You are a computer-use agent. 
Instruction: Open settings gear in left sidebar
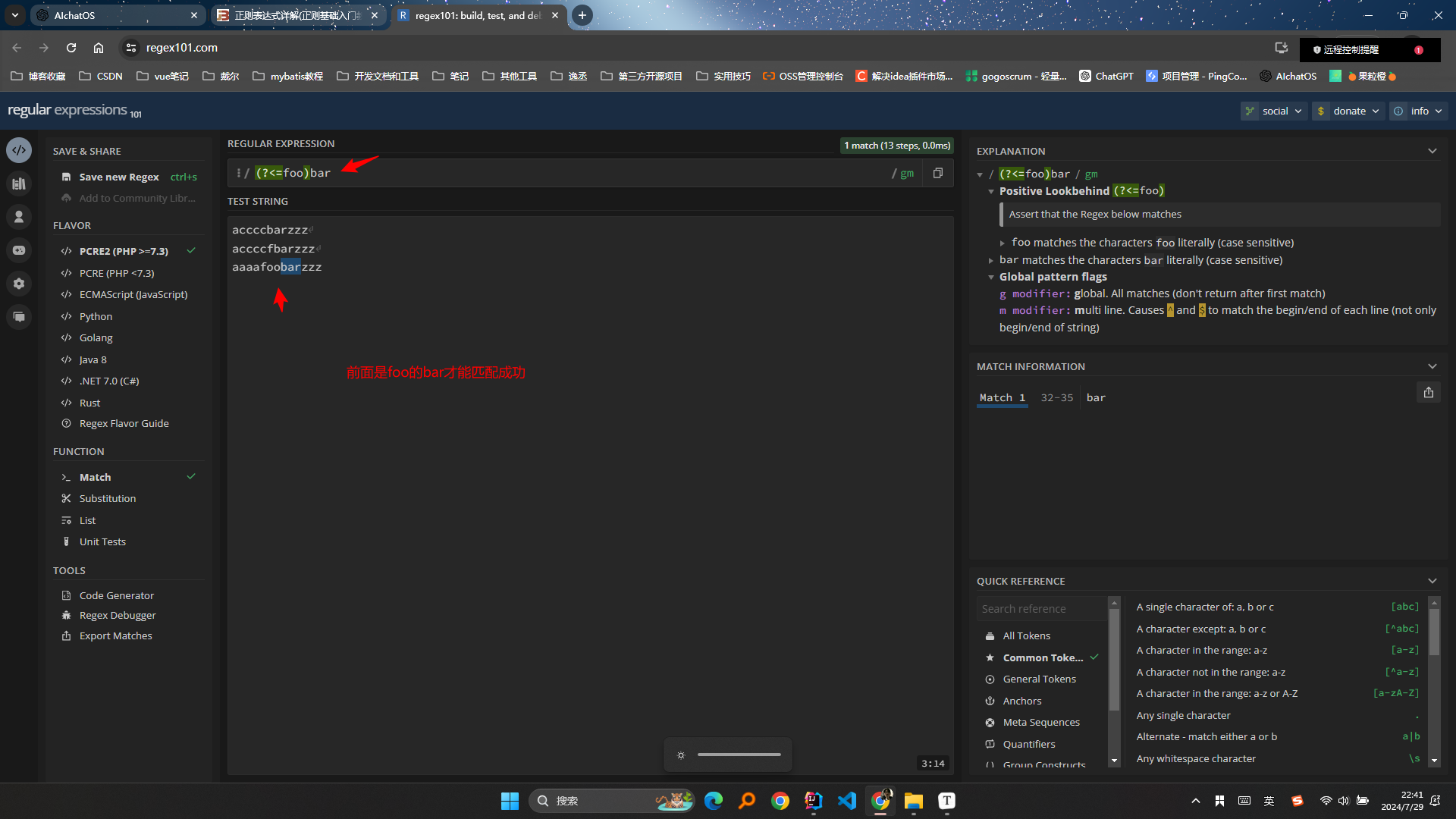coord(19,284)
